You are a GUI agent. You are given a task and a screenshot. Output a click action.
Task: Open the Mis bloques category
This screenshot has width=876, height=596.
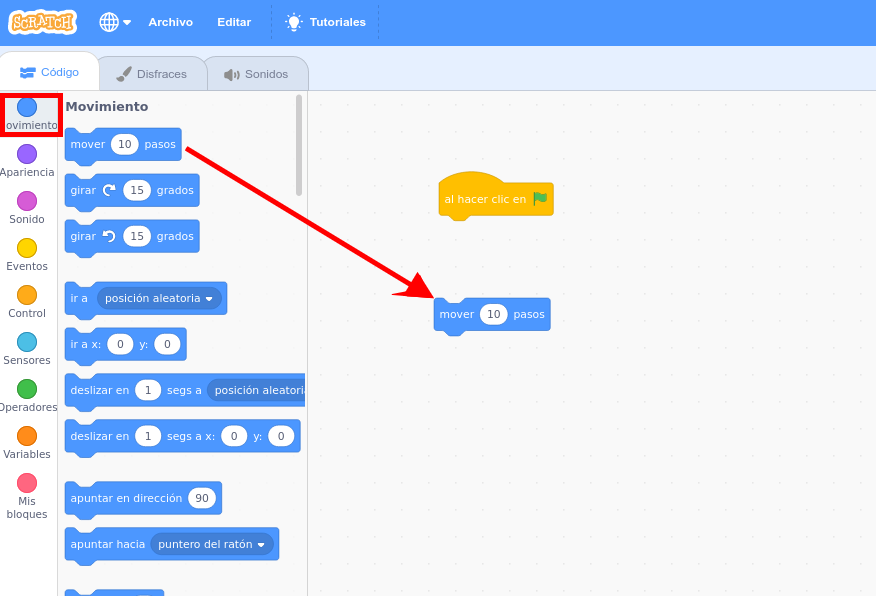27,483
